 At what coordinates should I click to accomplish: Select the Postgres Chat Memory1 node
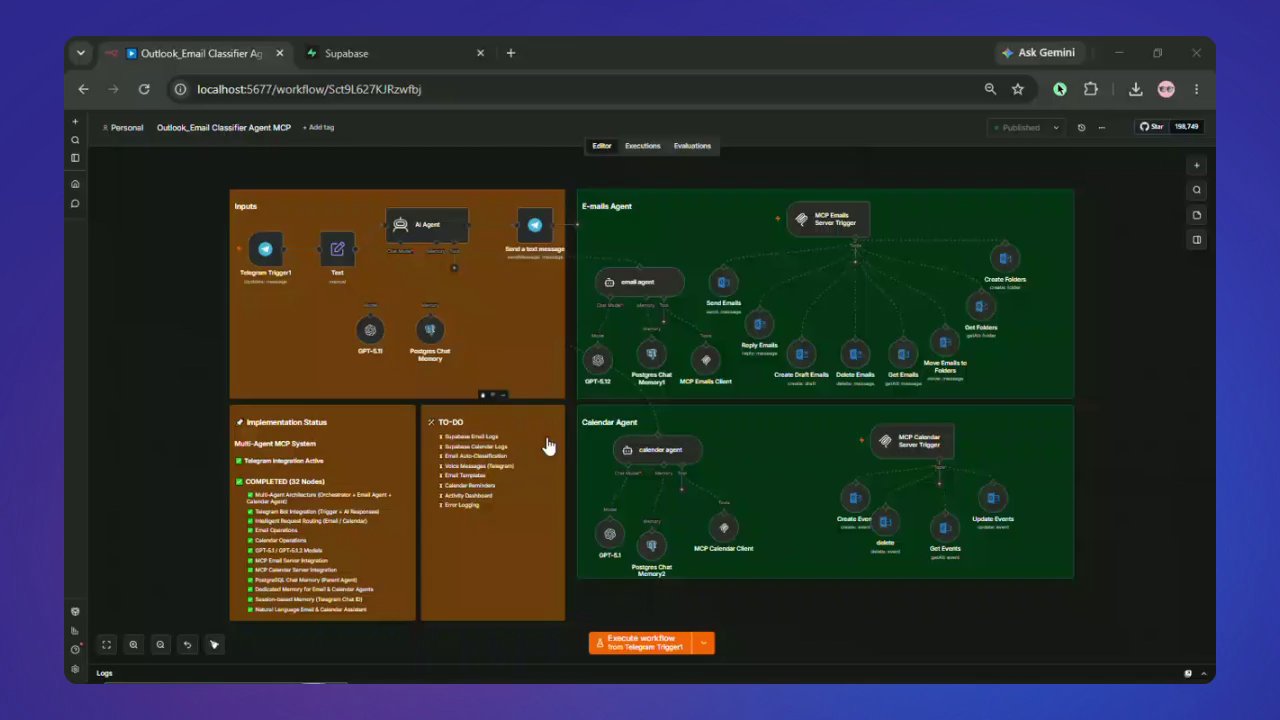[x=651, y=354]
